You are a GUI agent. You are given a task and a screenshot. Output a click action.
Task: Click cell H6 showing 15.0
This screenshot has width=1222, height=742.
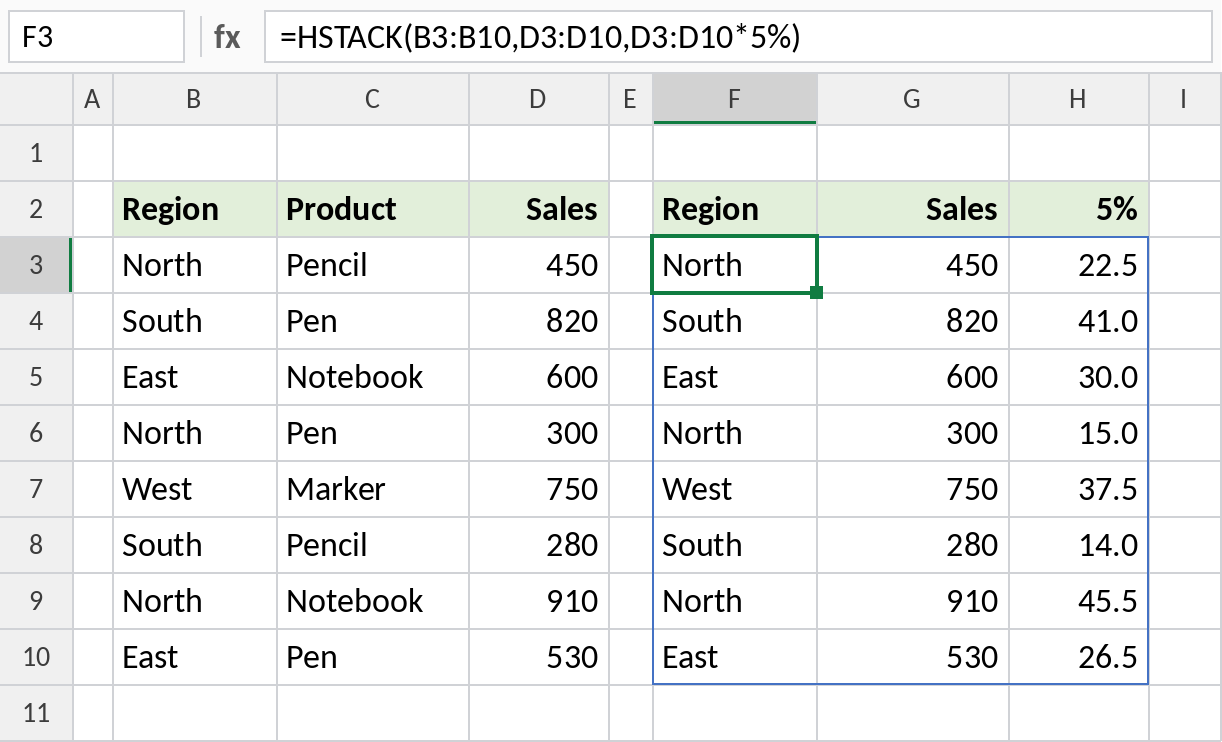click(x=1079, y=433)
